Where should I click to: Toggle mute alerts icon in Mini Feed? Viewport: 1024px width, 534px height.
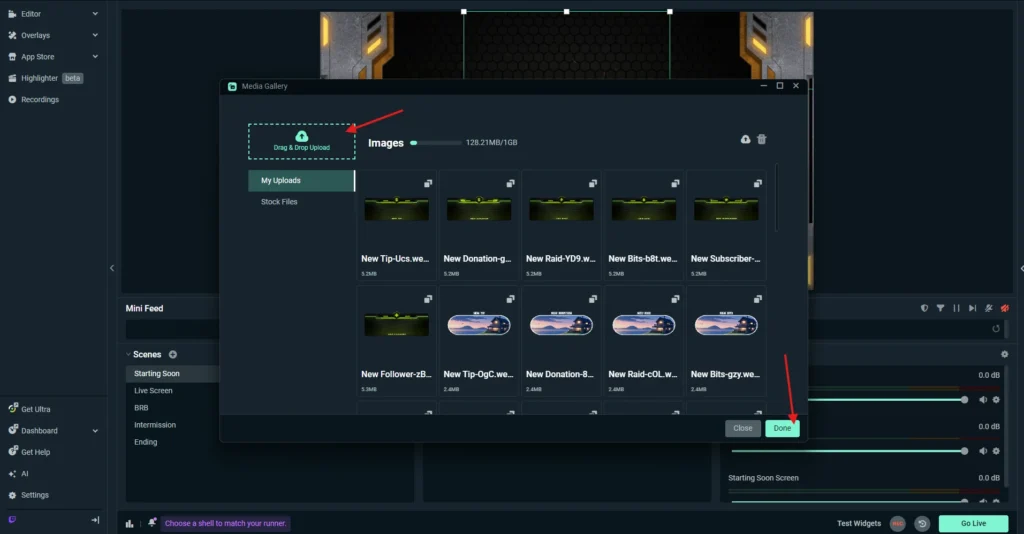click(989, 308)
